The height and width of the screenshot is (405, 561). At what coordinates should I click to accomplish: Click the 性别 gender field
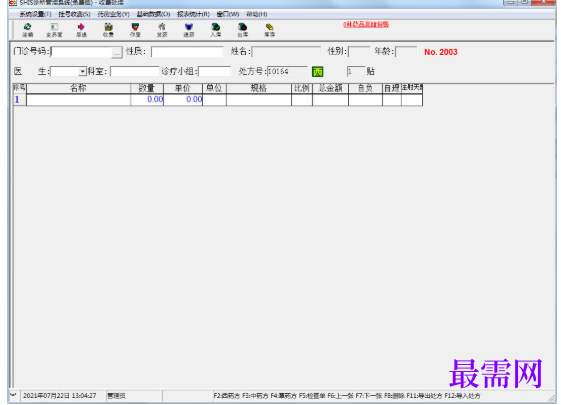click(359, 52)
